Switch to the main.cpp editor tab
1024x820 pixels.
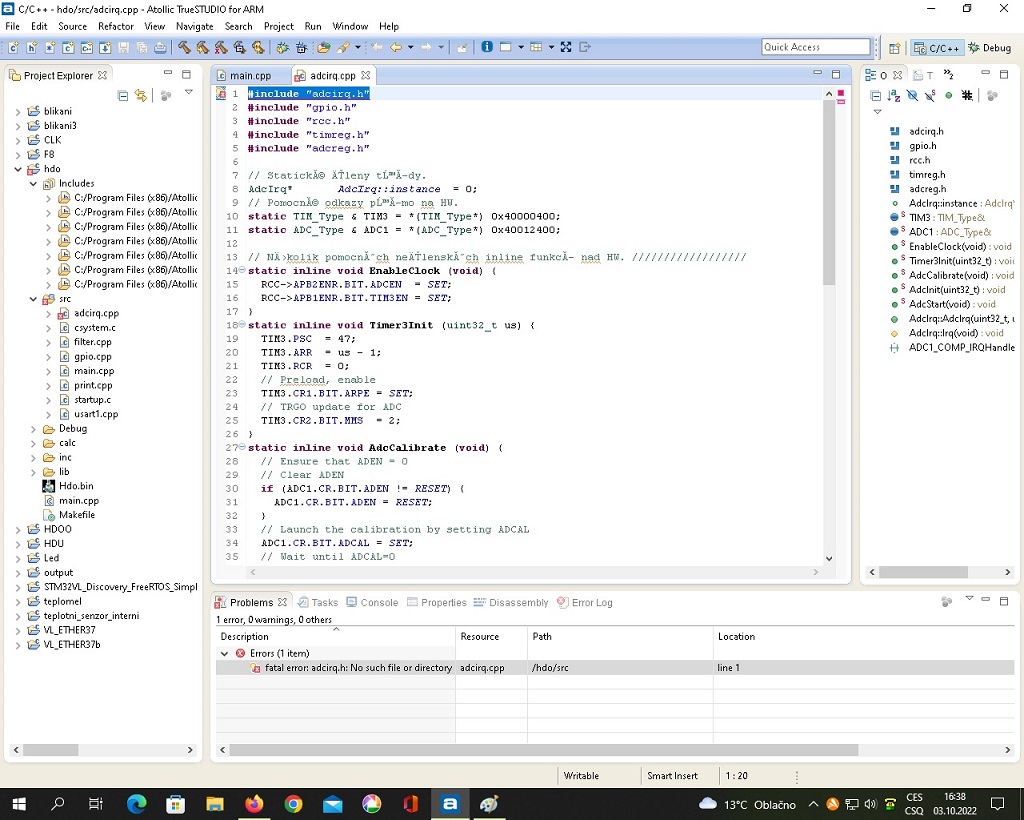point(249,75)
